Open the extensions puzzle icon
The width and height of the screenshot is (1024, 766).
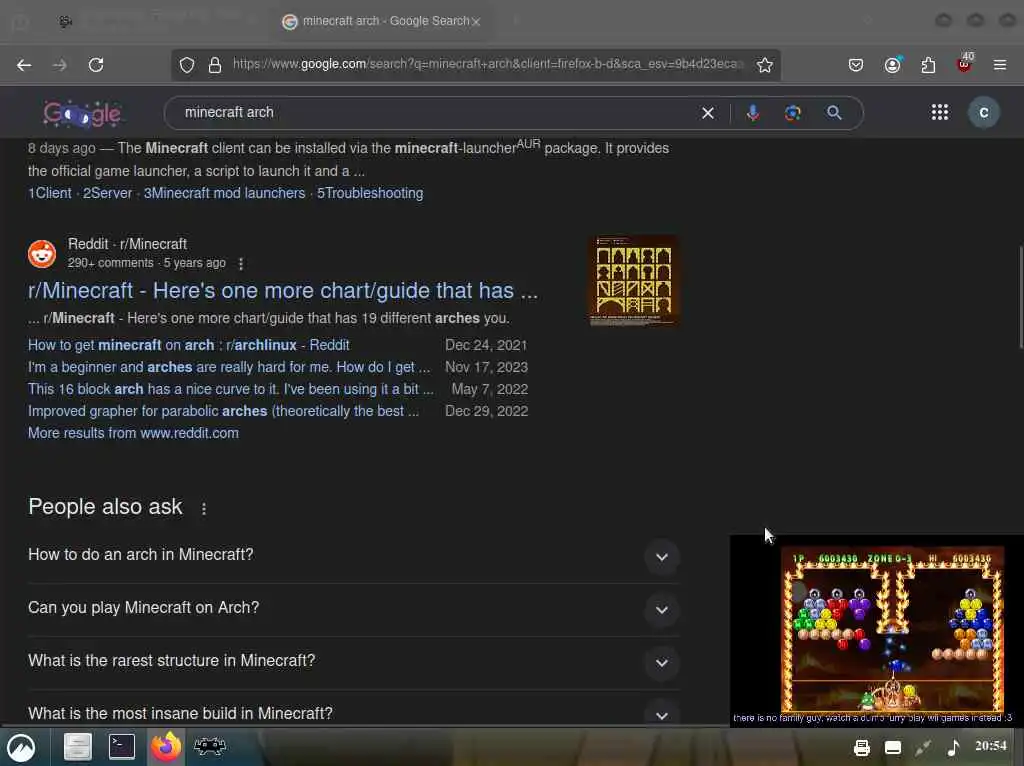tap(928, 65)
